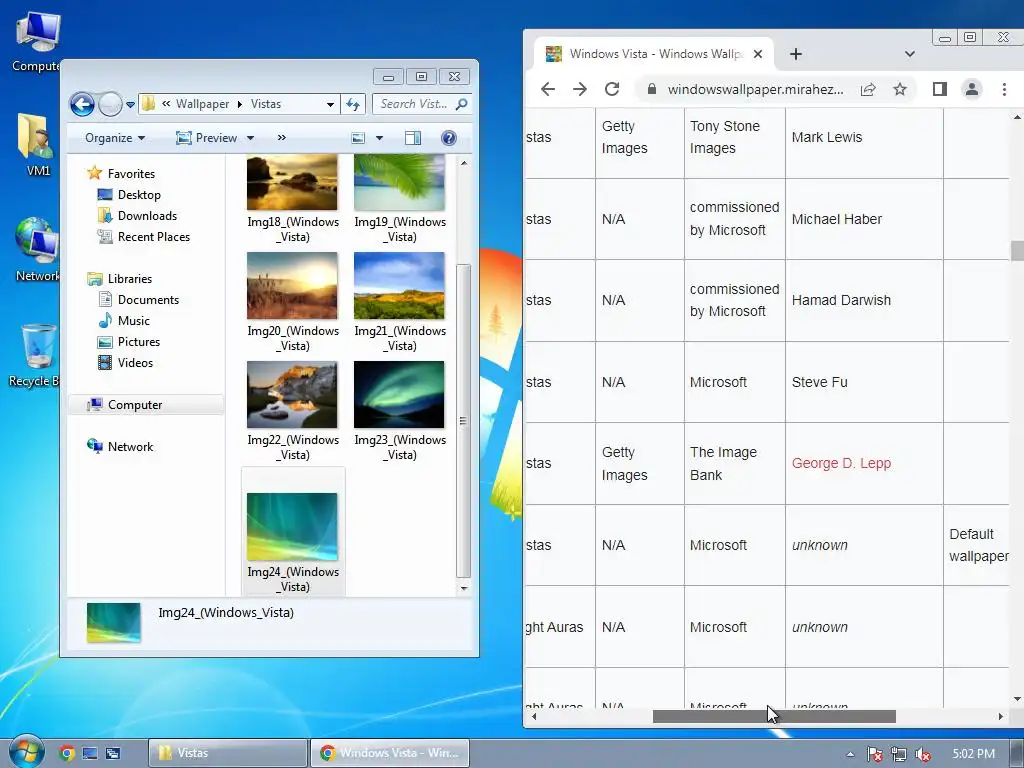The width and height of the screenshot is (1024, 768).
Task: Click Explorer scroll up arrow
Action: point(464,163)
